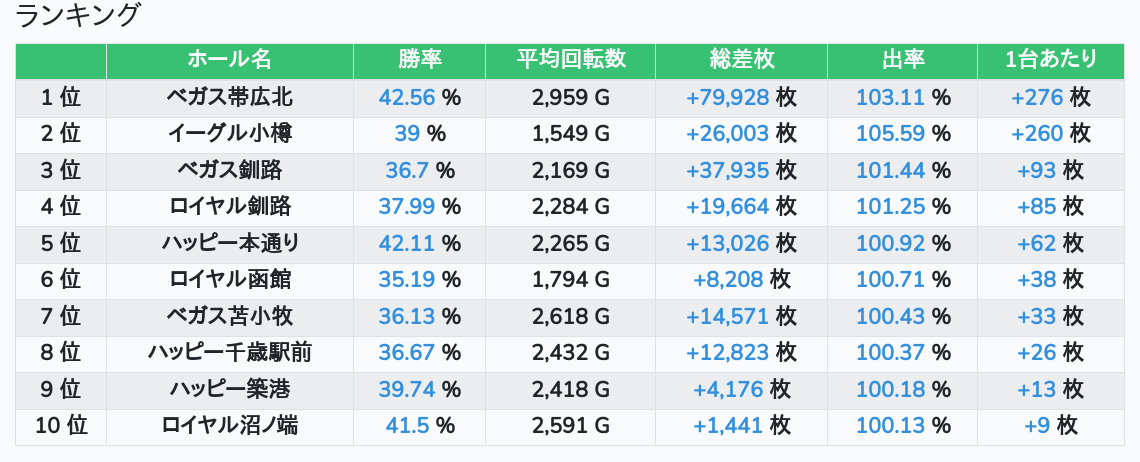Open the ロイヤル沼ノ端 hall entry
This screenshot has height=462, width=1140.
click(230, 426)
